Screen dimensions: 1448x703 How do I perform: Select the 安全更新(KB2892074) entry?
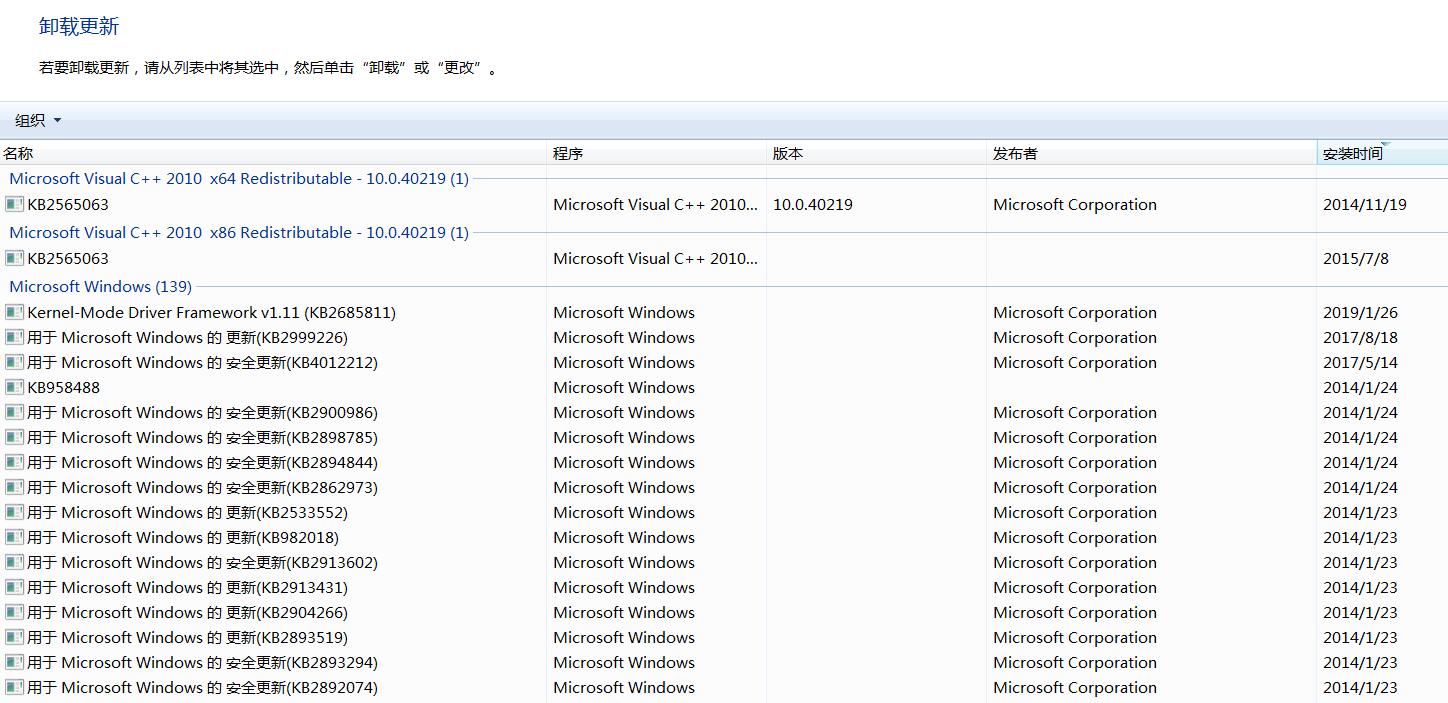[203, 687]
